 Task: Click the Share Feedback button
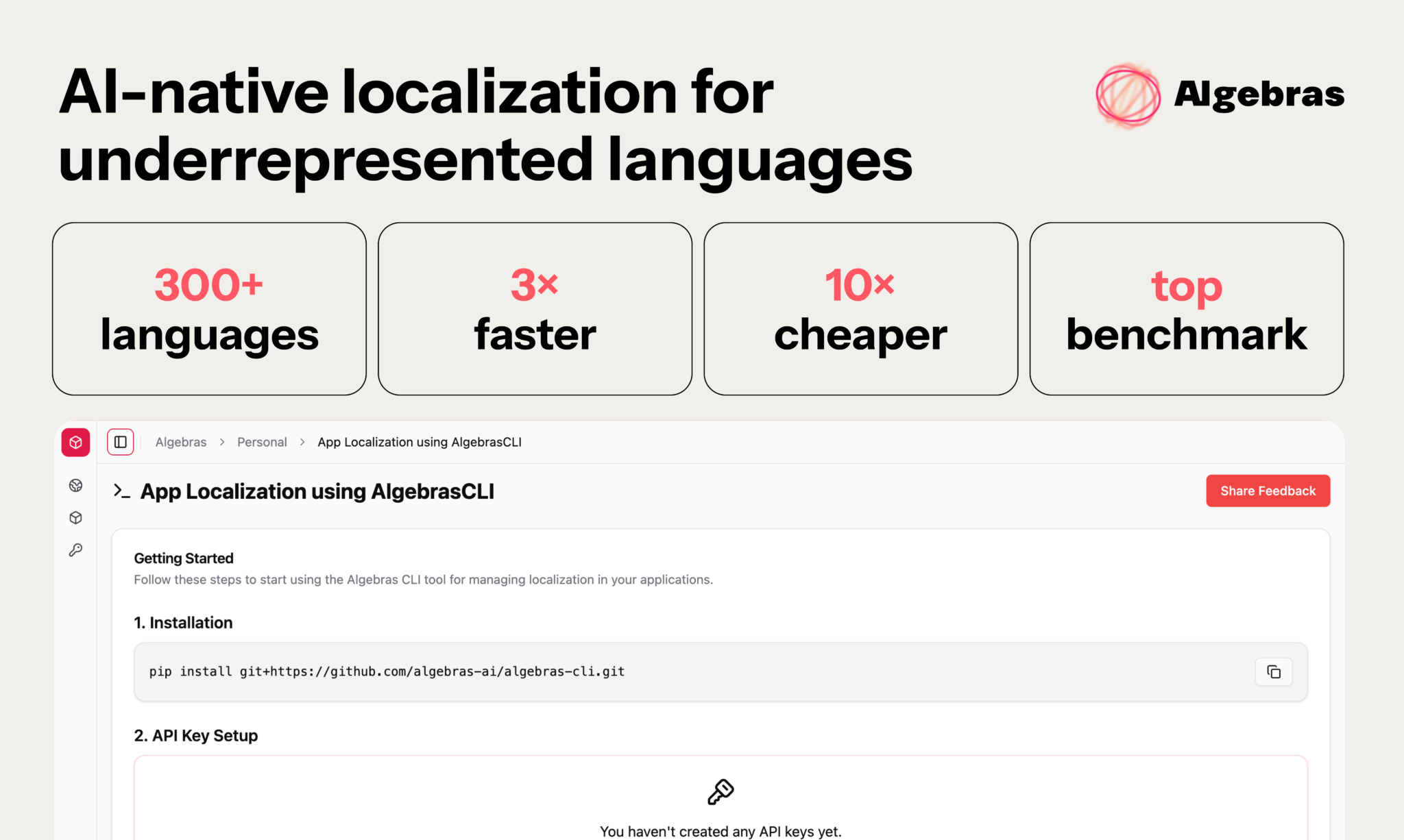click(x=1268, y=491)
